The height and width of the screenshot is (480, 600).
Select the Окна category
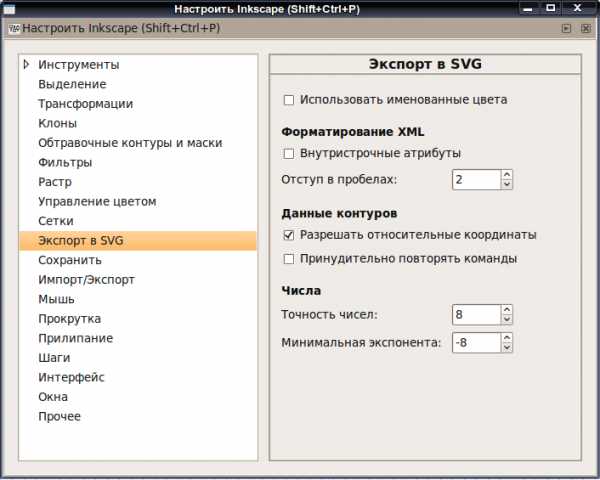[x=53, y=397]
